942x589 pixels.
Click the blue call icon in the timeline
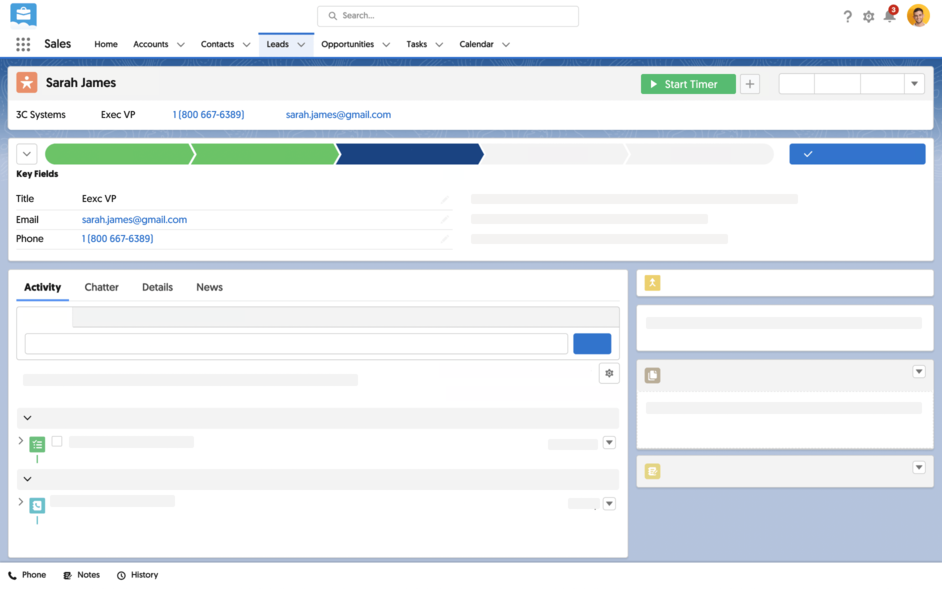point(37,506)
